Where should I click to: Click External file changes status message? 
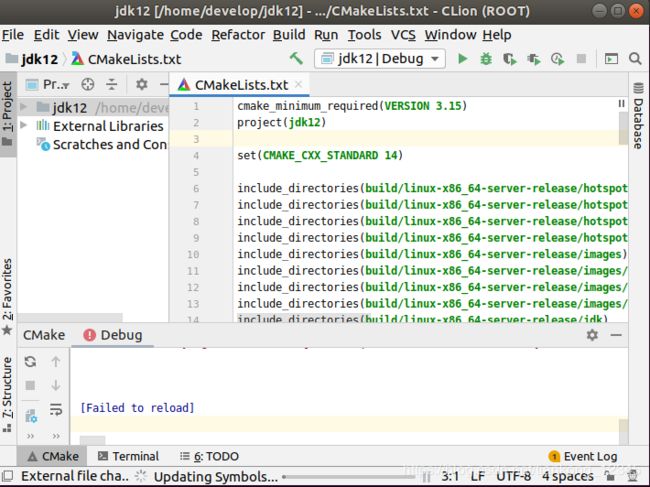click(75, 476)
